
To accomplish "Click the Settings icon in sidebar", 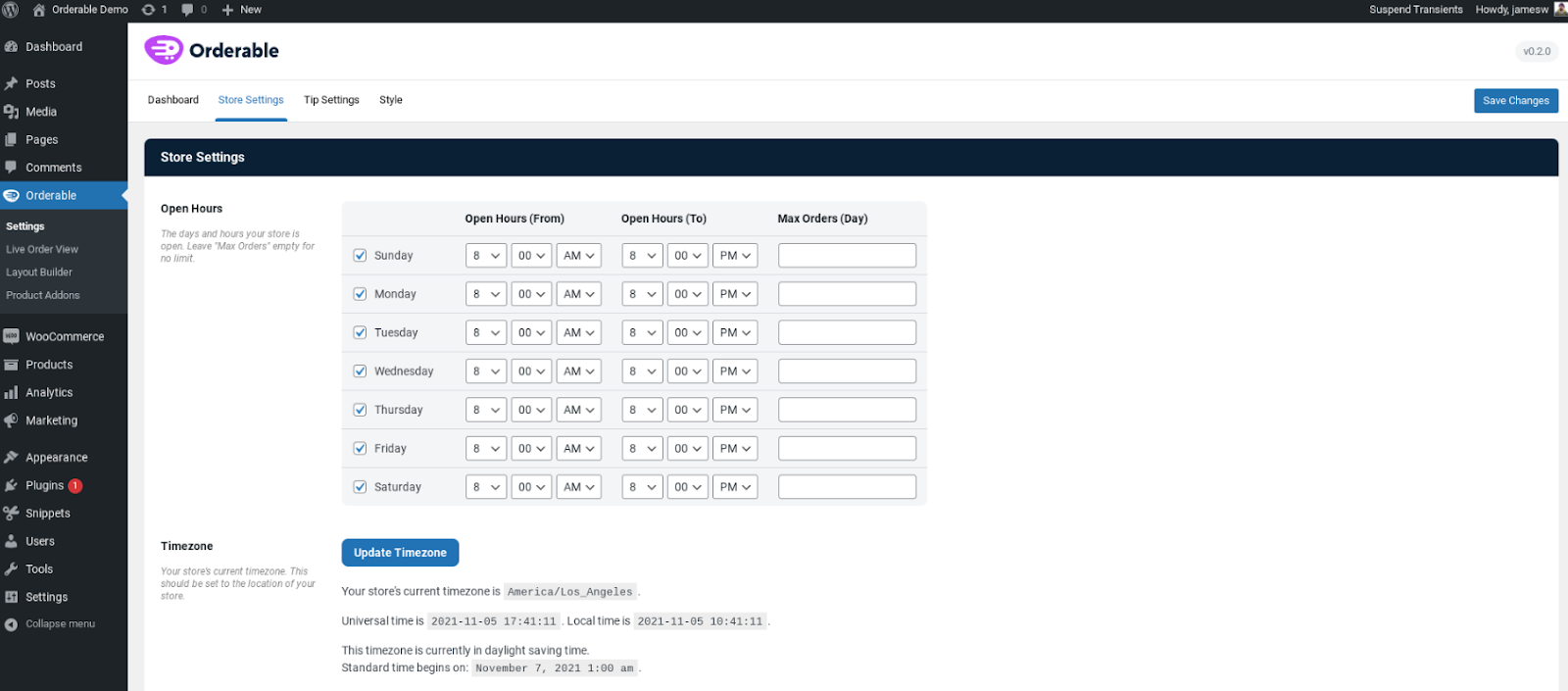I will pos(12,597).
